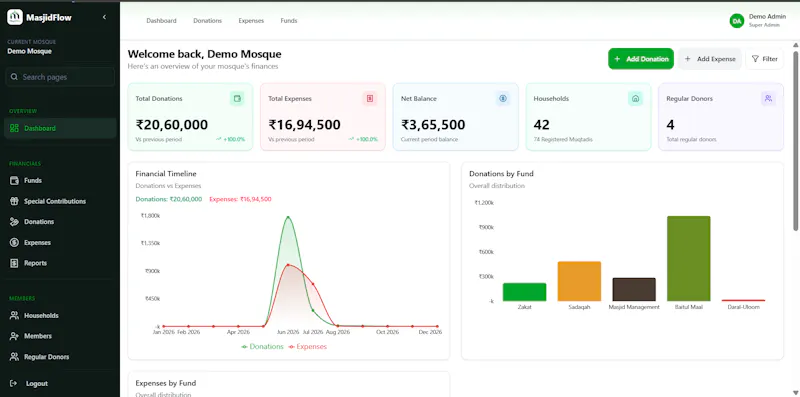Click the Baitul Maal bar in chart
Image resolution: width=800 pixels, height=397 pixels.
[x=688, y=258]
